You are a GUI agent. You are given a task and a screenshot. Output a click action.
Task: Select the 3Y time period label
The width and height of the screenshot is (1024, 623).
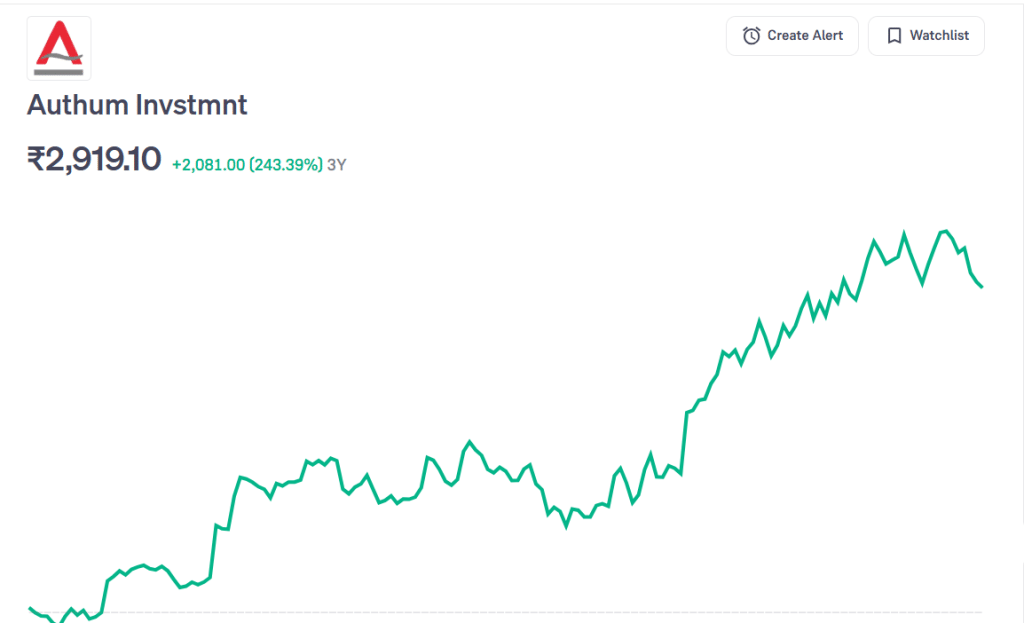(336, 165)
